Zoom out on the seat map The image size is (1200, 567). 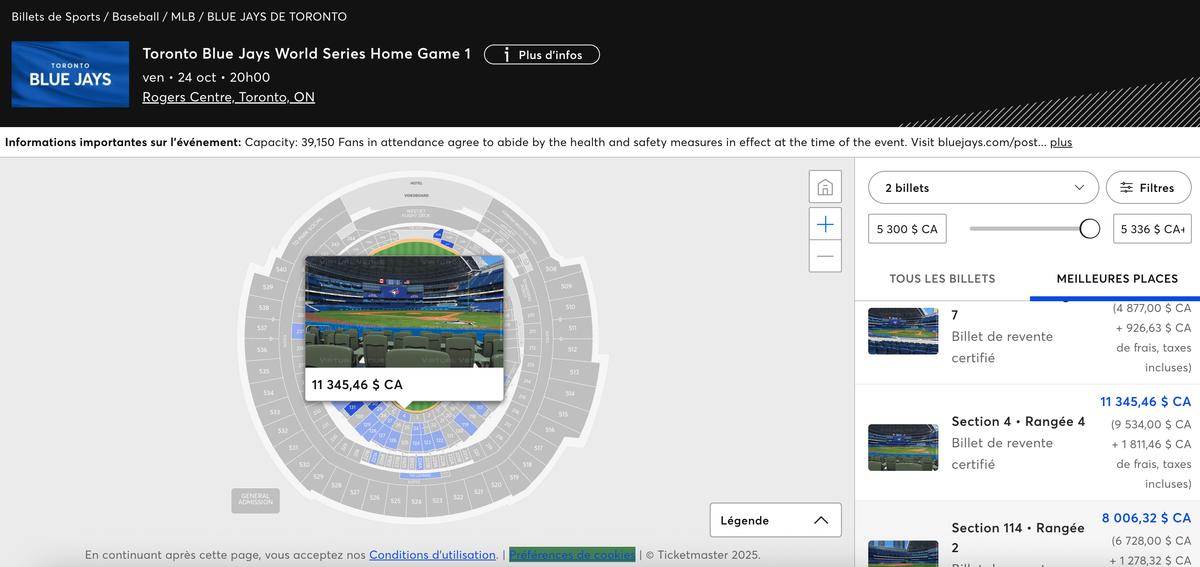(x=825, y=256)
